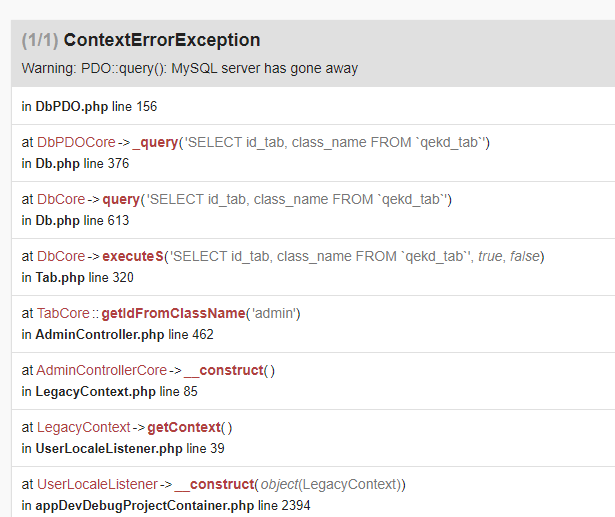Click the UserLocaleListener class name
The image size is (615, 517).
pyautogui.click(x=97, y=484)
